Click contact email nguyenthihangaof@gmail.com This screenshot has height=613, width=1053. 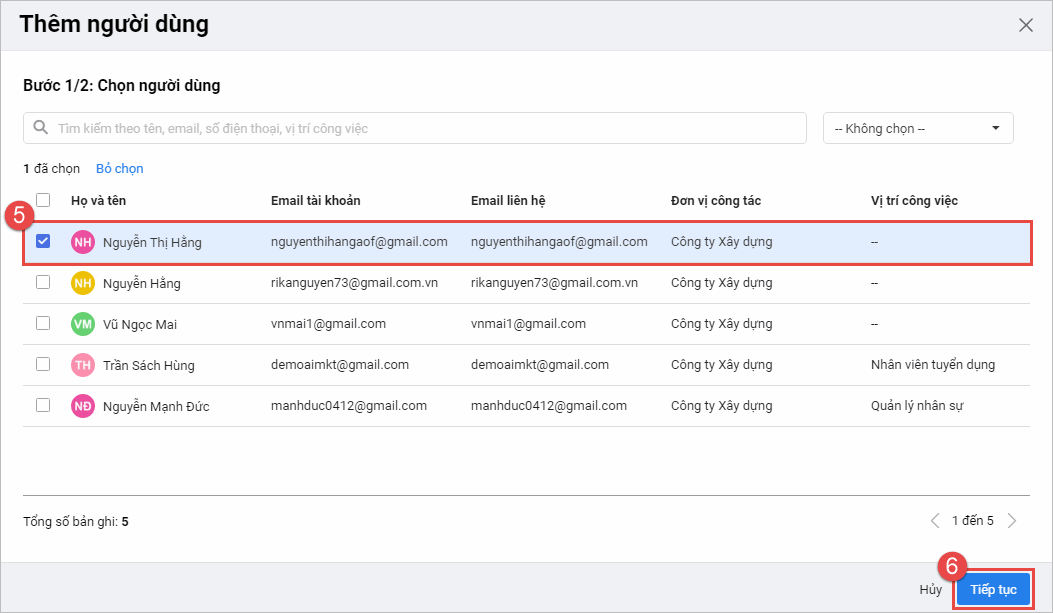pyautogui.click(x=559, y=242)
